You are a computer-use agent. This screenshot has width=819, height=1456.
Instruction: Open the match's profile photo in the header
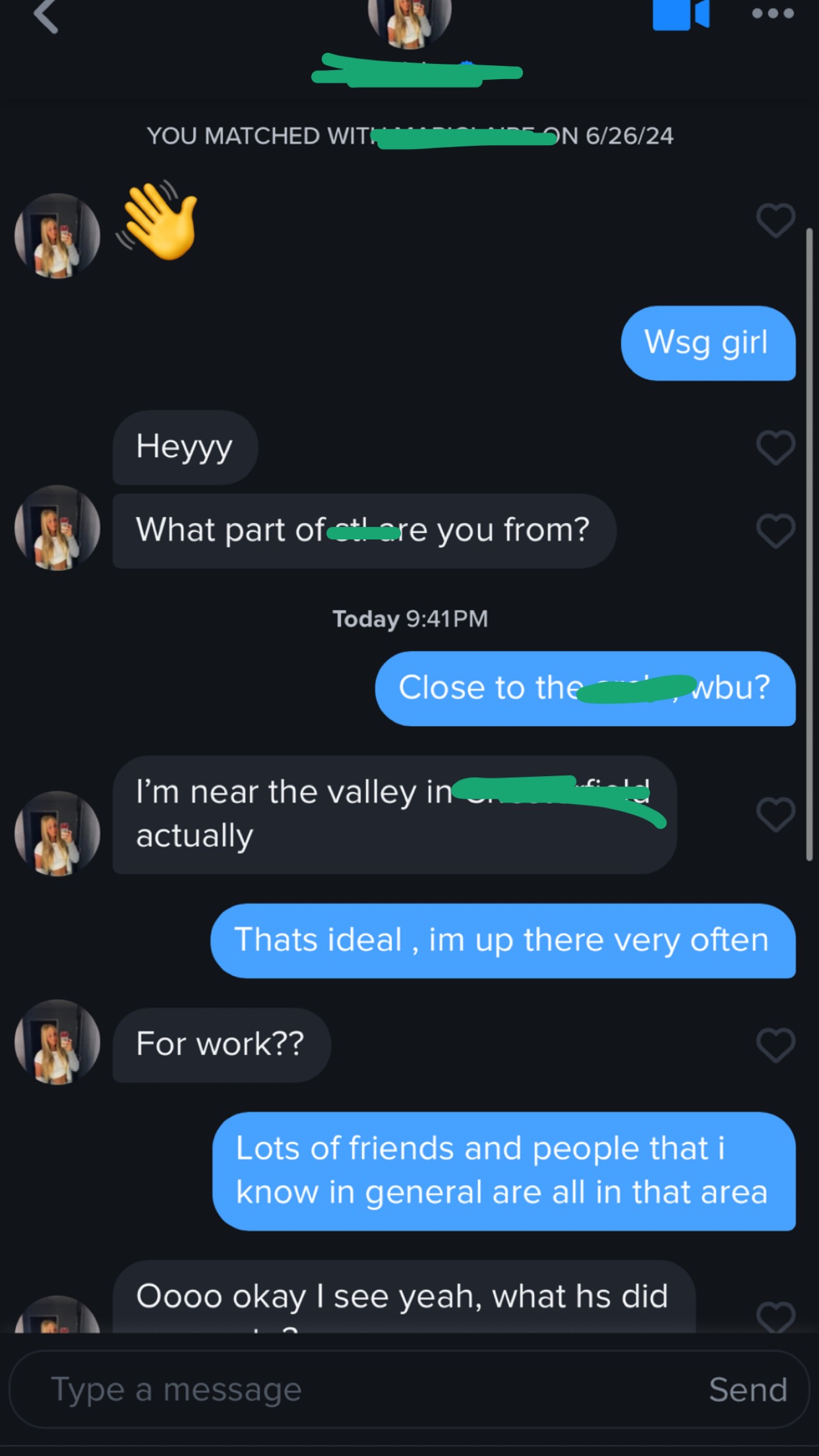(x=409, y=21)
